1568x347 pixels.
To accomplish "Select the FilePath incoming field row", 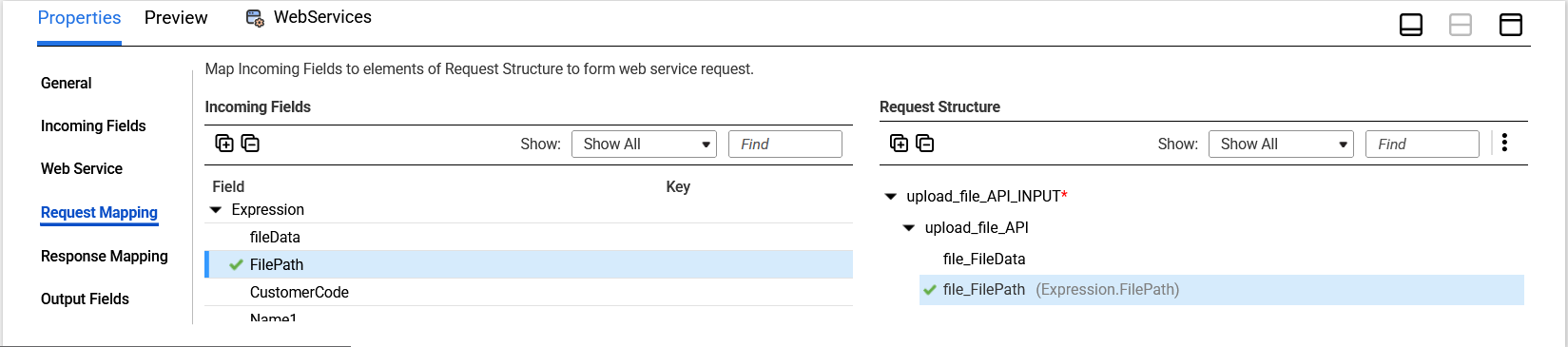I will pyautogui.click(x=529, y=265).
